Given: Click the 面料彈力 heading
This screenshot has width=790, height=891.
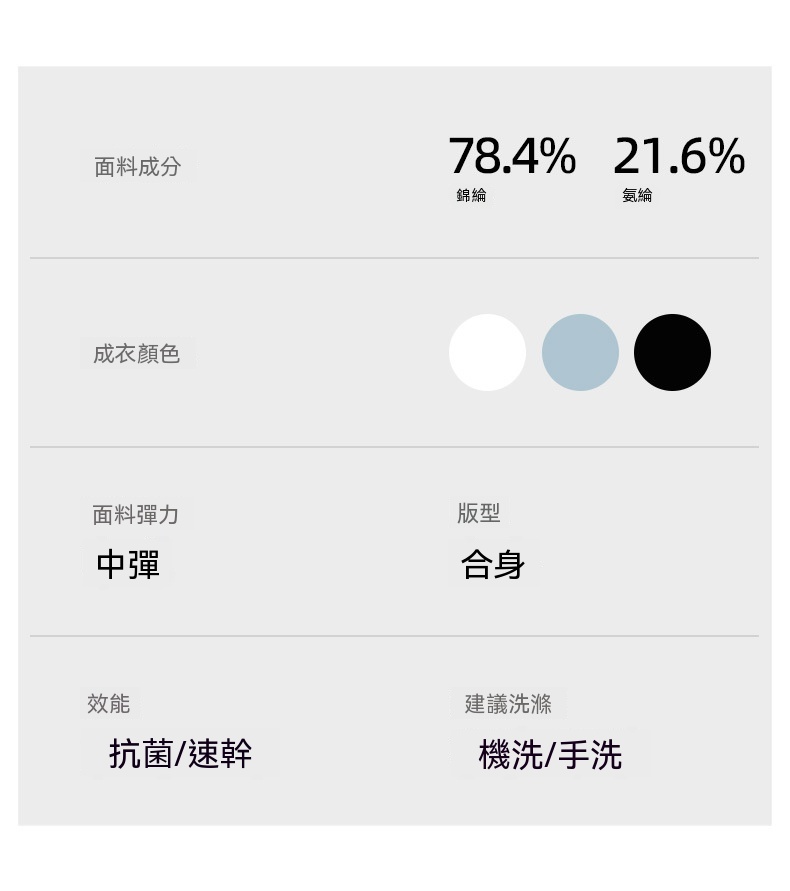Looking at the screenshot, I should 136,515.
